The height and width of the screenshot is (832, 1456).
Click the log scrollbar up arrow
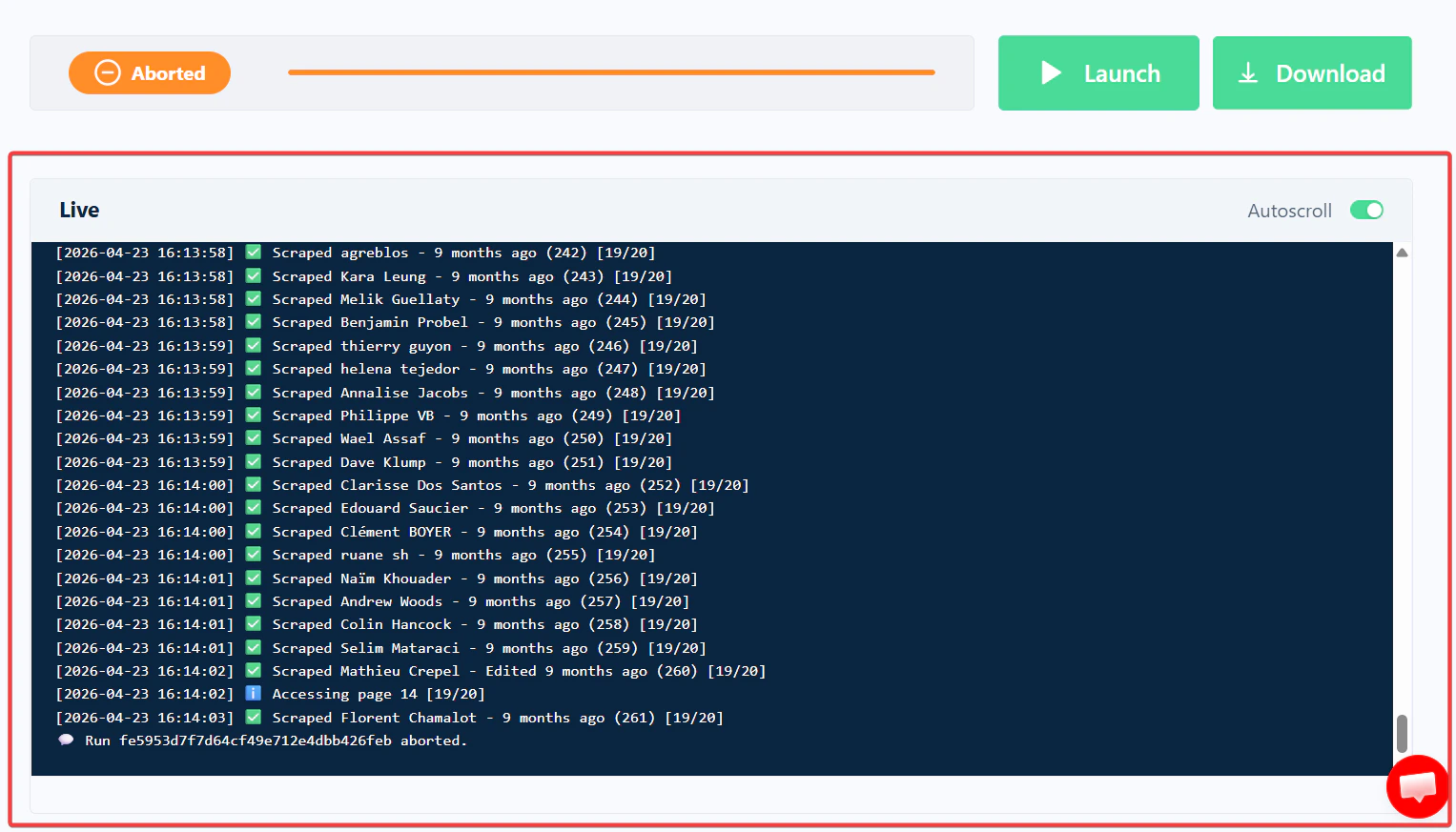click(1402, 253)
